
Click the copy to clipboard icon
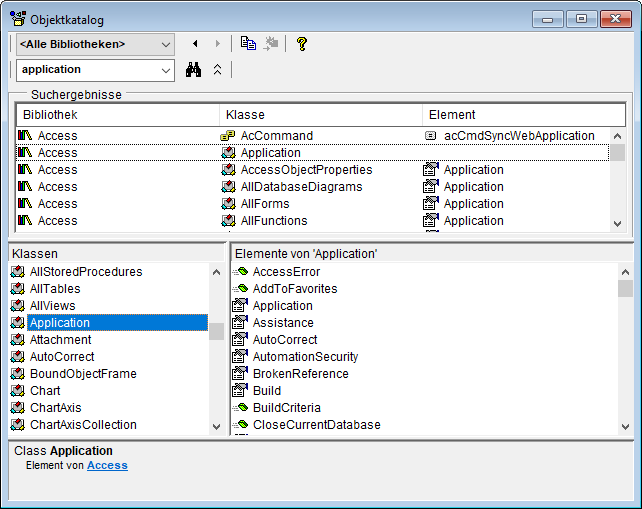[248, 44]
